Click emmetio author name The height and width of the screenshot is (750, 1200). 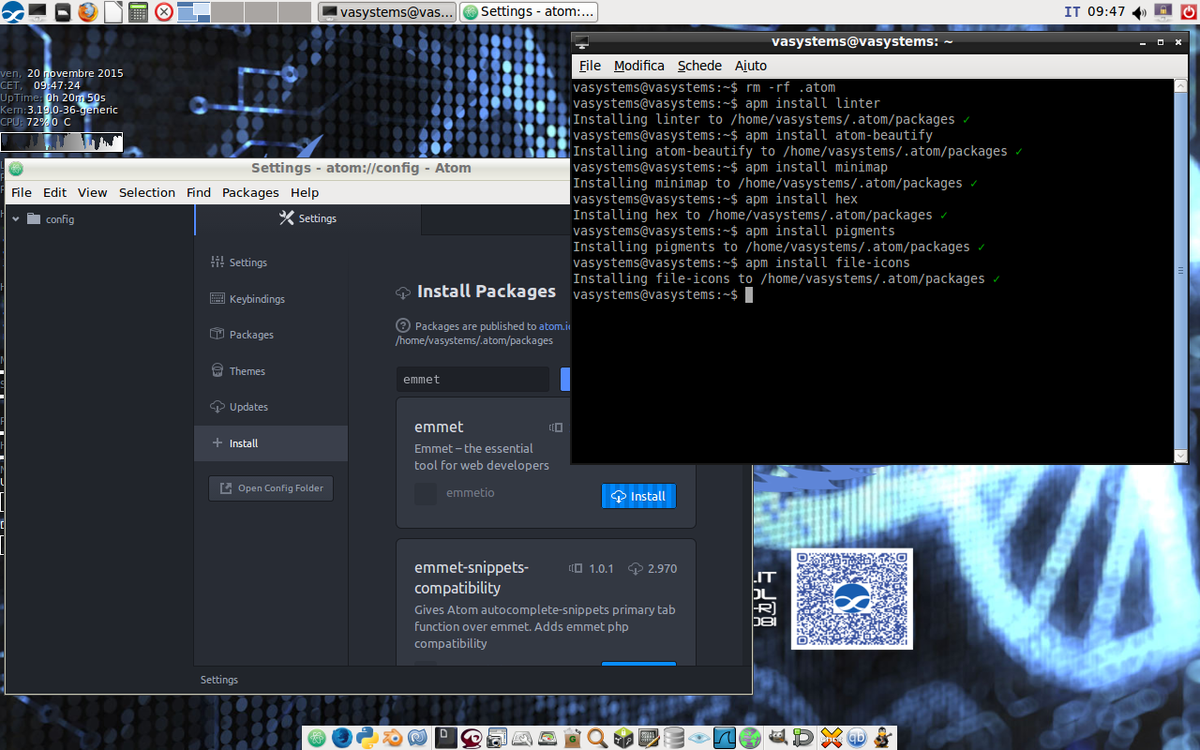click(x=470, y=492)
